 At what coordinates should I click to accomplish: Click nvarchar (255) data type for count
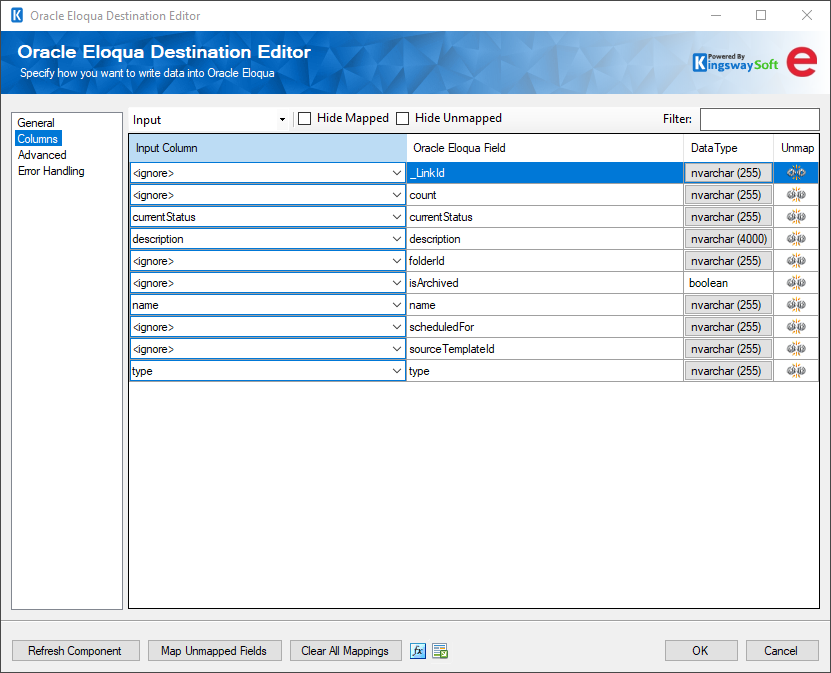click(728, 195)
